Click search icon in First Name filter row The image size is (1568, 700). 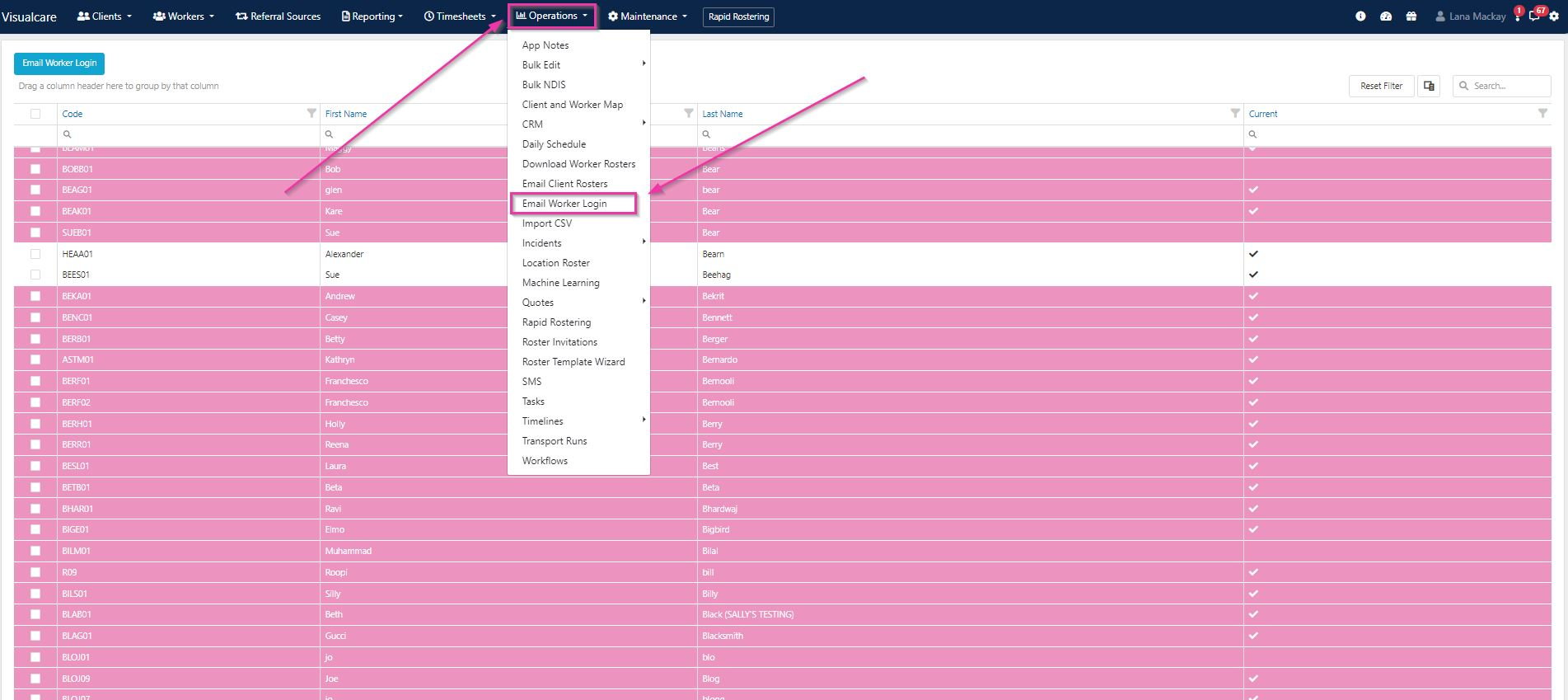click(329, 134)
